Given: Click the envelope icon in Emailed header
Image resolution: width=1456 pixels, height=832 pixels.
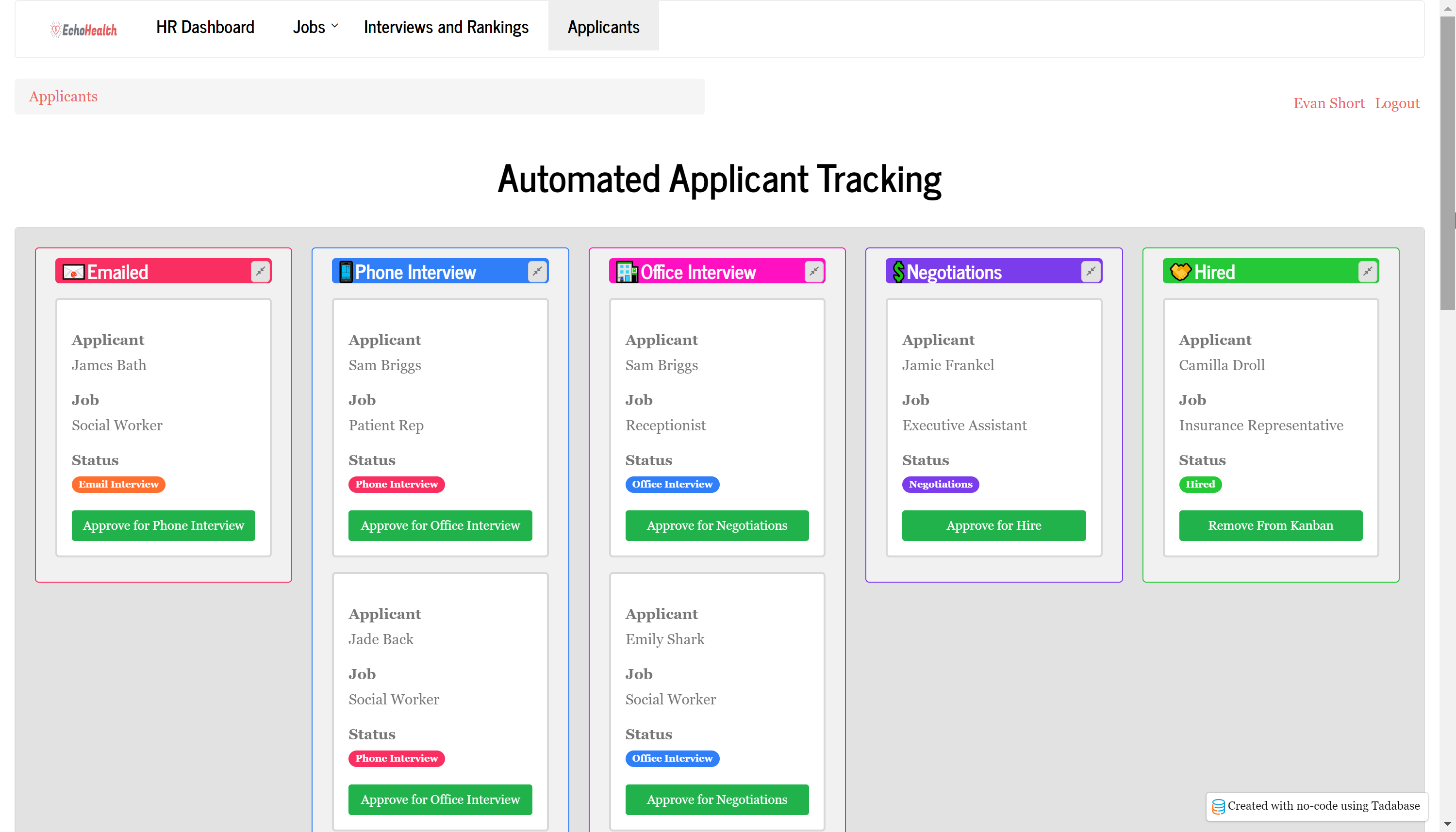Looking at the screenshot, I should pos(73,272).
